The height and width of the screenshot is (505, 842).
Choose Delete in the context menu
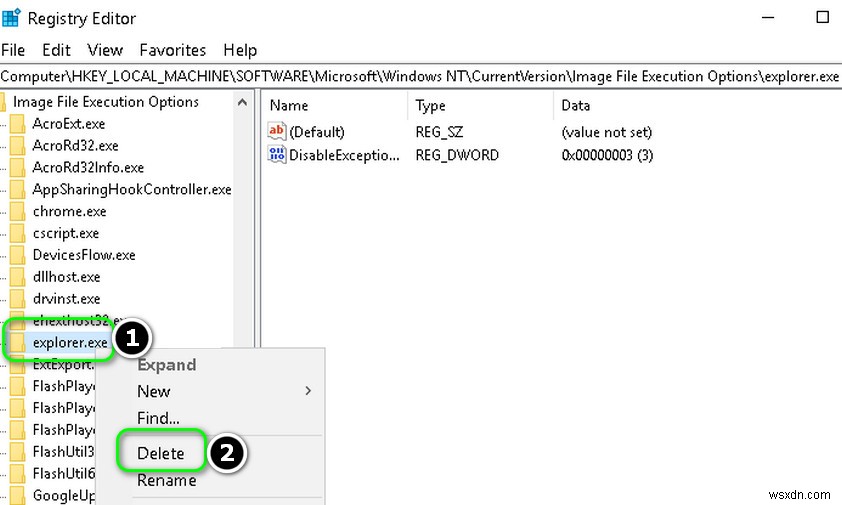[x=161, y=453]
